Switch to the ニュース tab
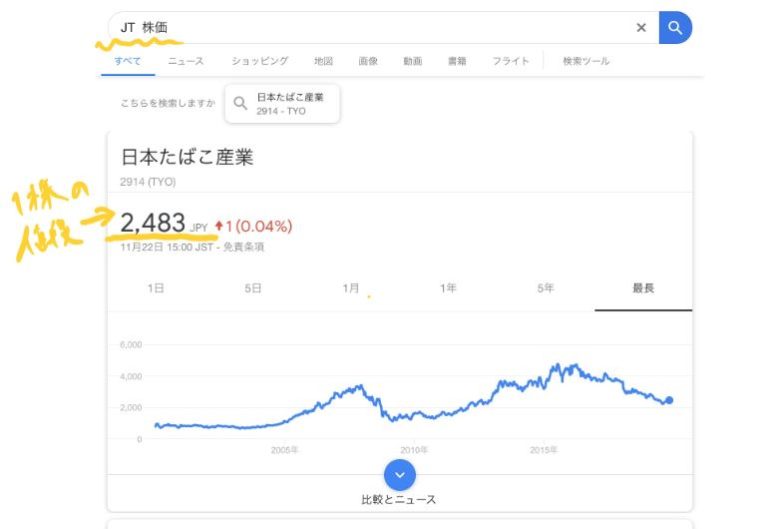The height and width of the screenshot is (529, 768). (x=185, y=61)
